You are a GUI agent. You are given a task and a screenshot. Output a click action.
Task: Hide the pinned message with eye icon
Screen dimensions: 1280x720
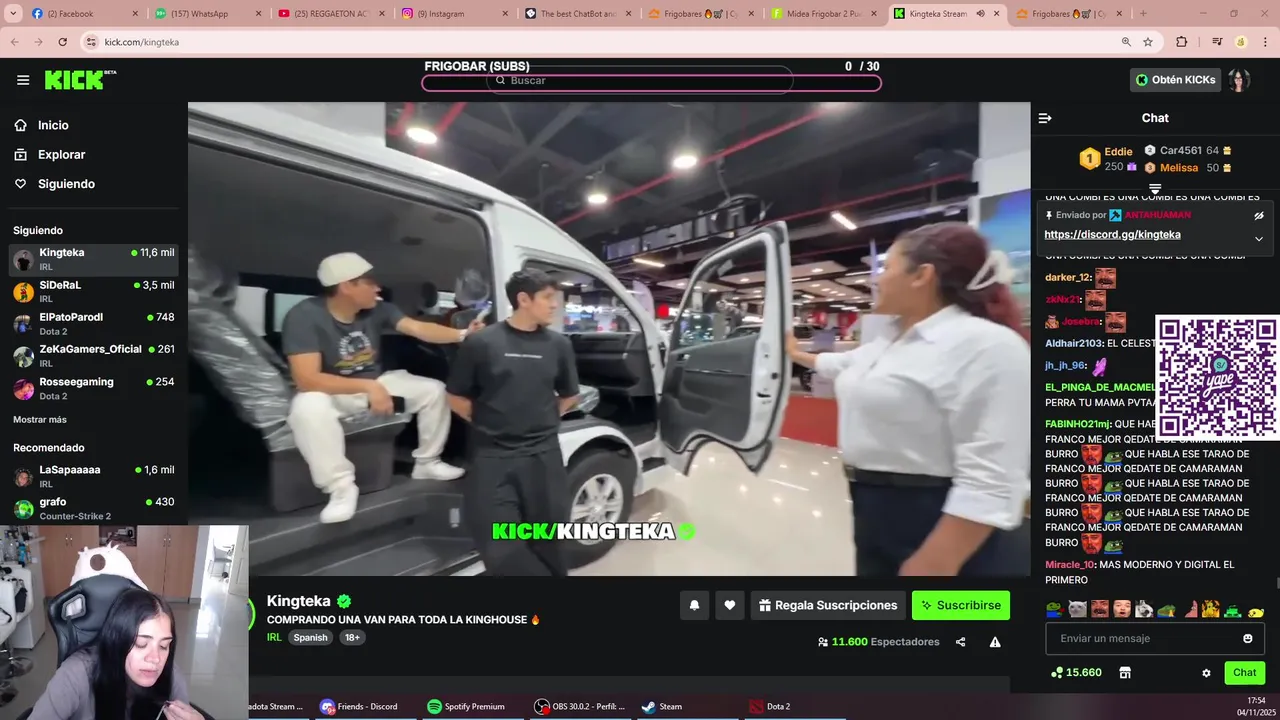click(1259, 215)
